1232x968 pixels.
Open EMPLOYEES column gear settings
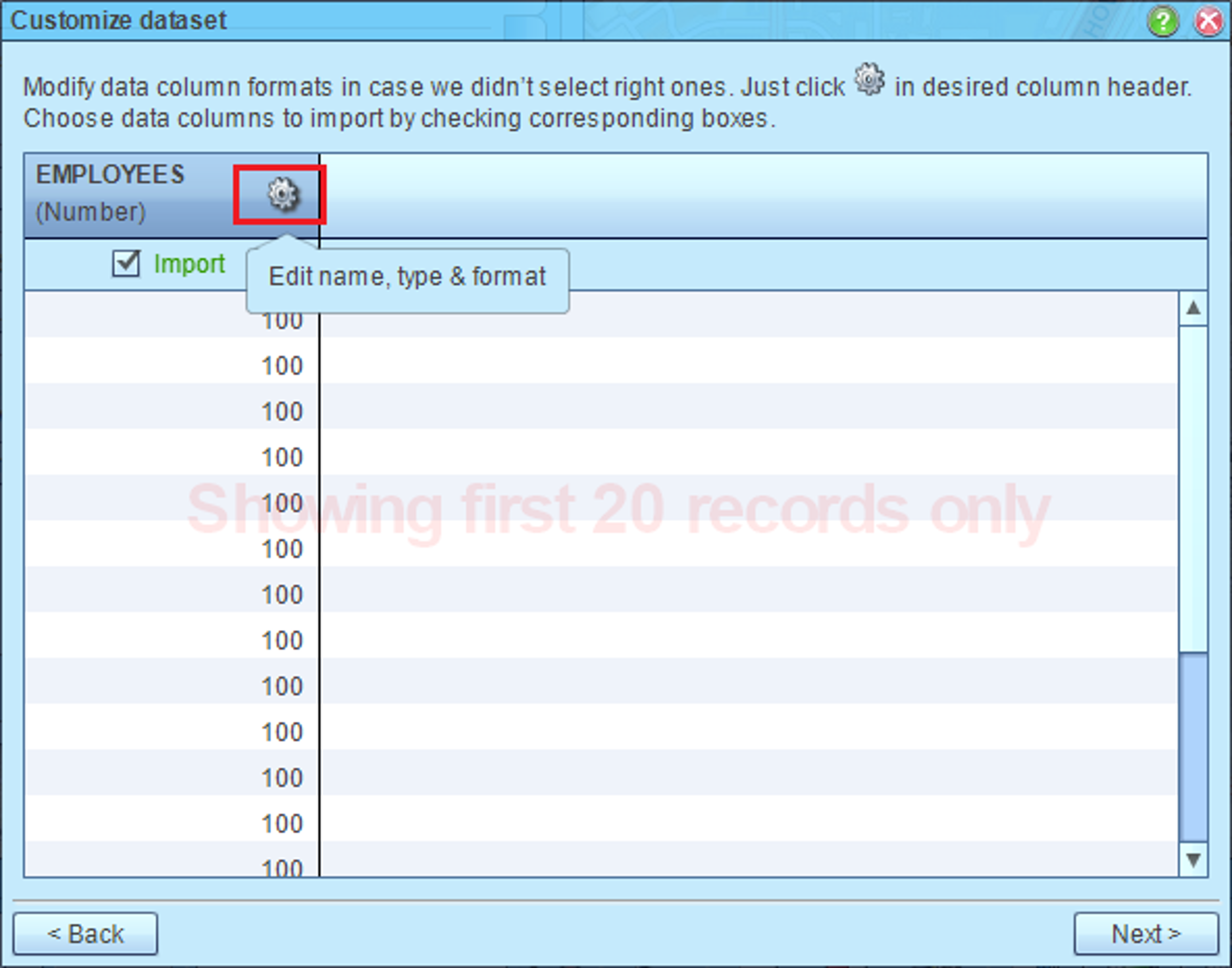(283, 195)
